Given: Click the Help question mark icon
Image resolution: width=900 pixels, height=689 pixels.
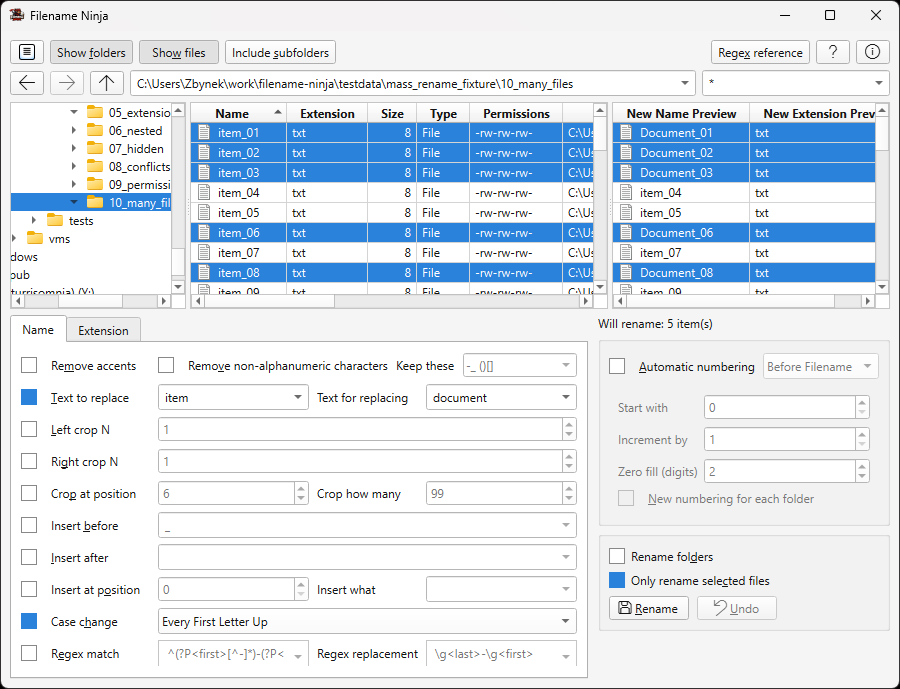Looking at the screenshot, I should [833, 51].
